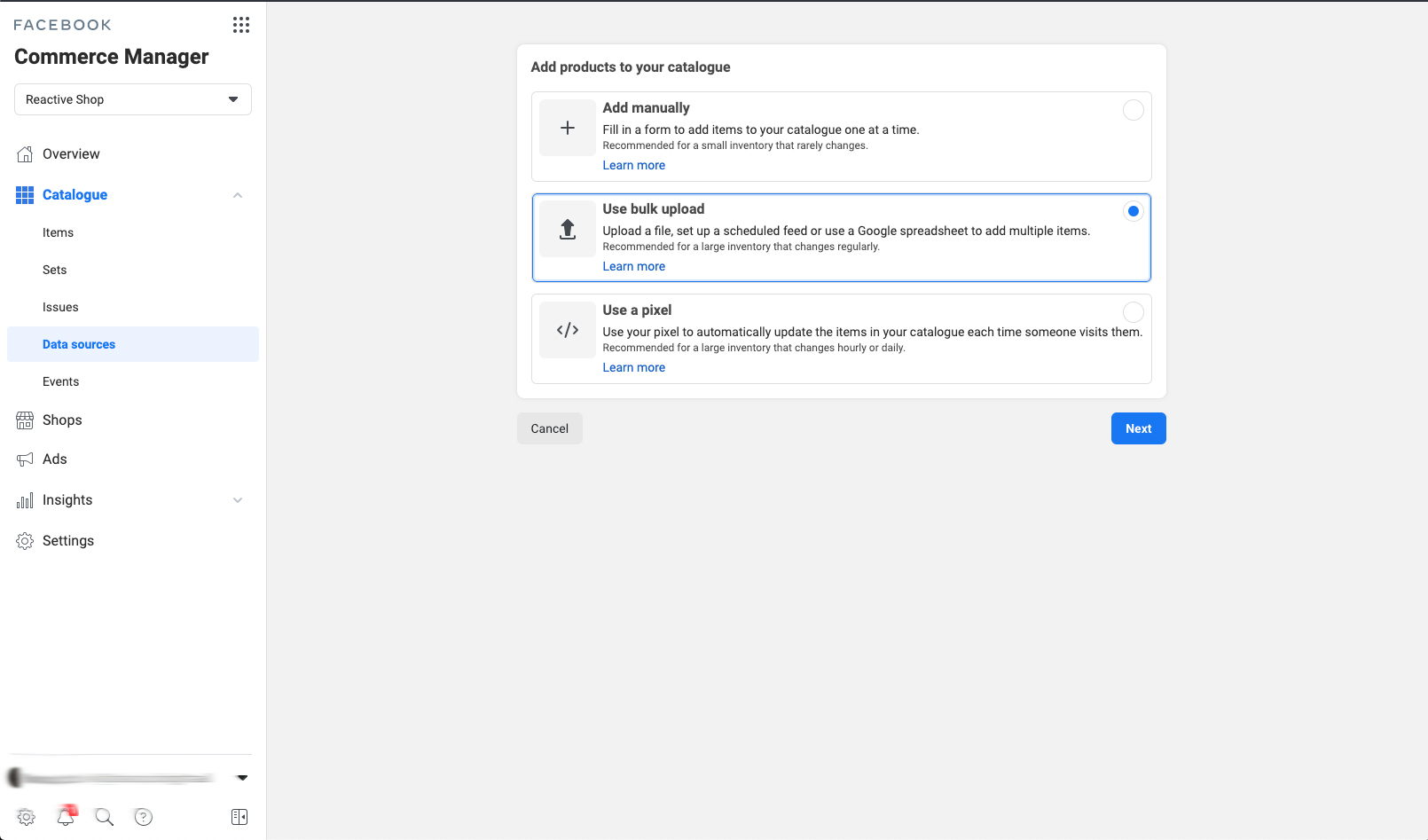1428x840 pixels.
Task: Select the Add manually radio button
Action: coord(1134,110)
